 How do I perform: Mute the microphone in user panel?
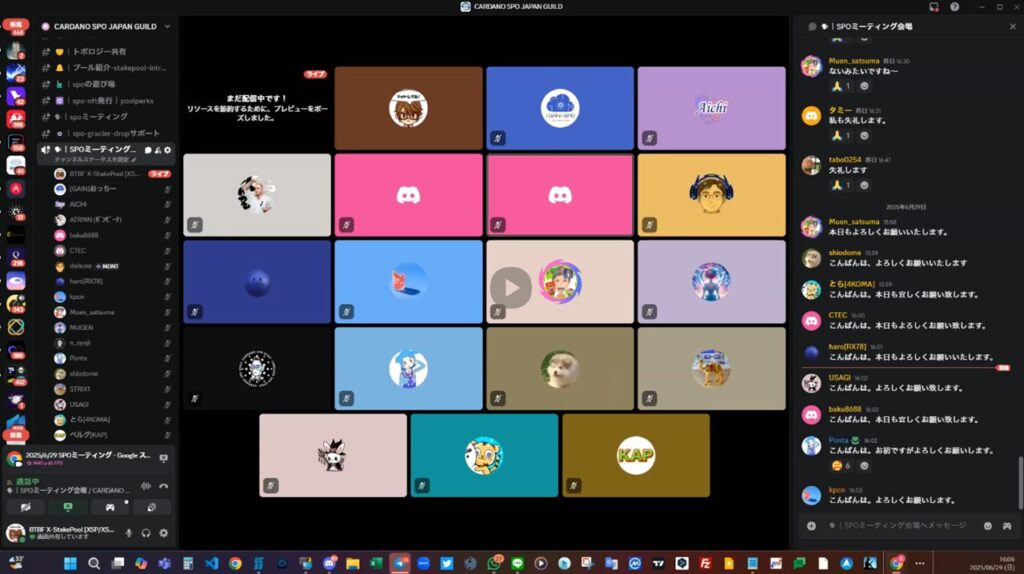tap(129, 533)
